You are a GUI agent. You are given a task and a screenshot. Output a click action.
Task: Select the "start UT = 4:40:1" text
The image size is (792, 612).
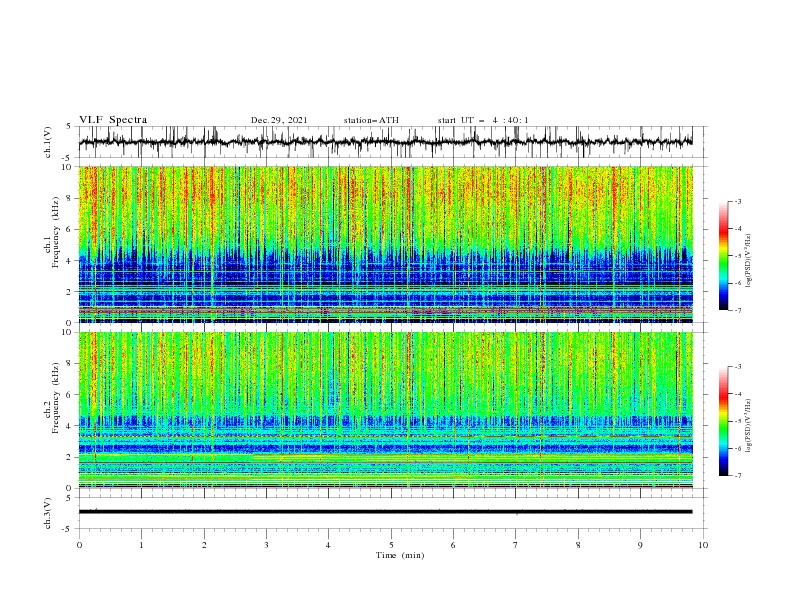pos(483,120)
